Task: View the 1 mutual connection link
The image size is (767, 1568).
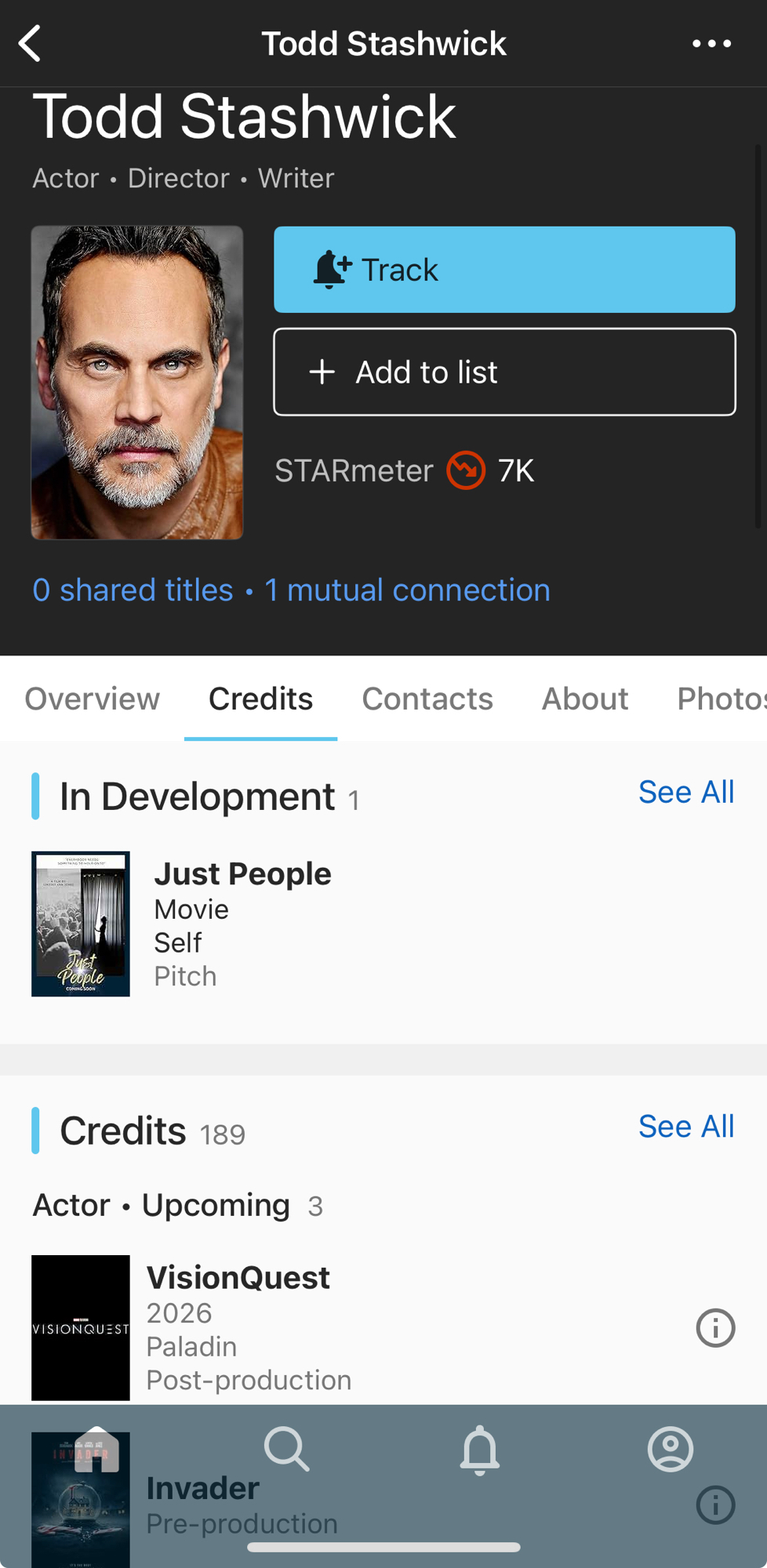Action: (407, 590)
